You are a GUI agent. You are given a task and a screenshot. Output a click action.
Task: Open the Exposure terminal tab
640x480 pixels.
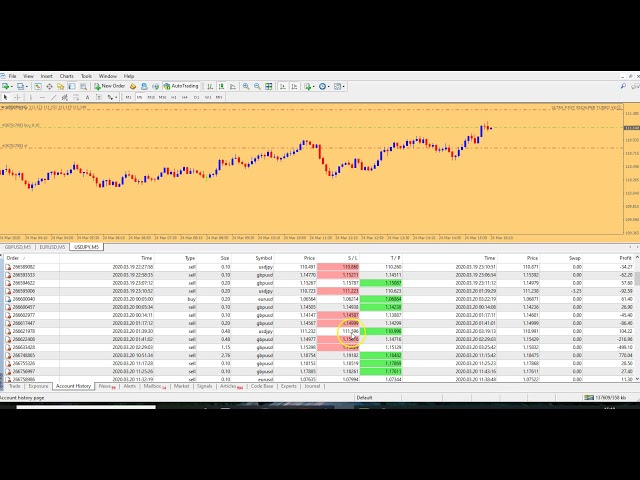(38, 385)
